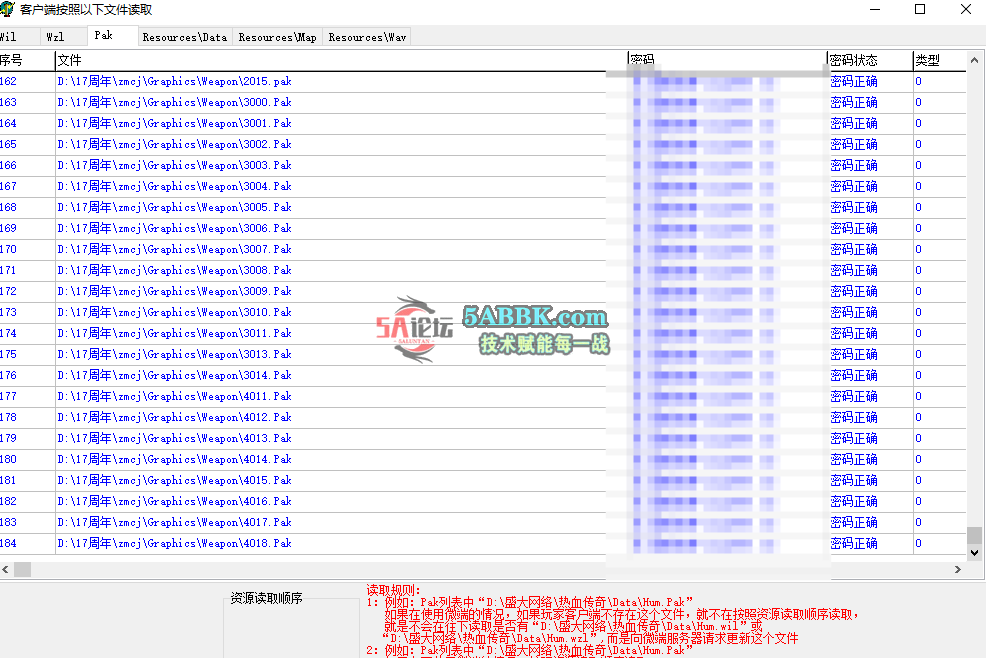Click index number 162

pyautogui.click(x=8, y=81)
